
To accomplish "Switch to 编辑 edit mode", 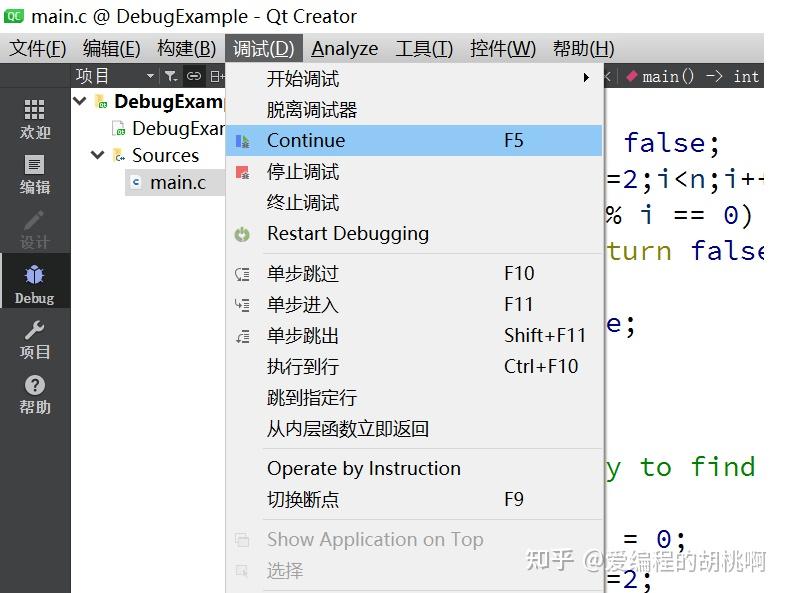I will click(35, 174).
